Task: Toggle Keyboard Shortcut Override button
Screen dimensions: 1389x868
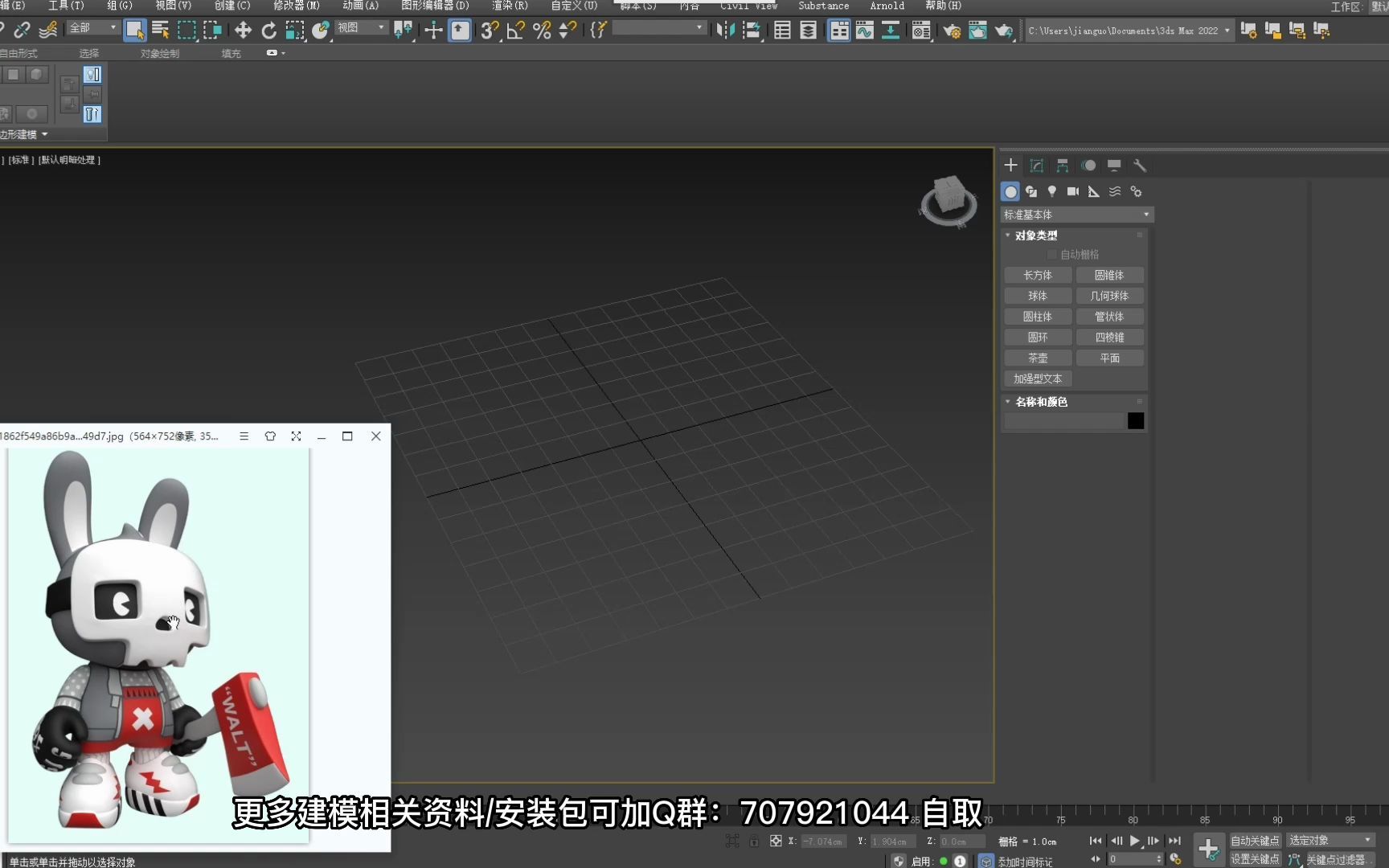Action: click(460, 31)
